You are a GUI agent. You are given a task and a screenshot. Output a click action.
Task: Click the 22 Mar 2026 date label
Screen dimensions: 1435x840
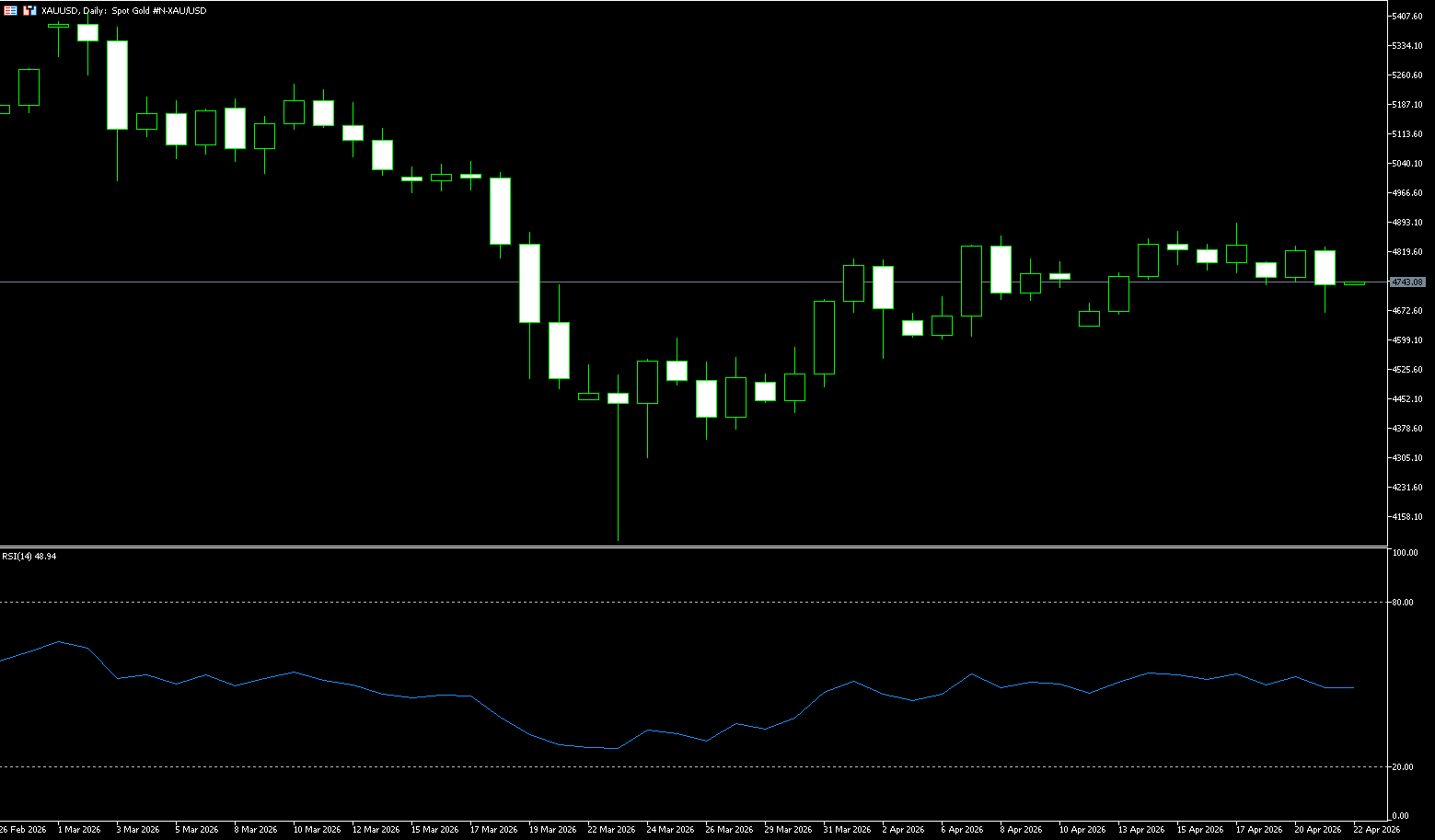coord(612,830)
